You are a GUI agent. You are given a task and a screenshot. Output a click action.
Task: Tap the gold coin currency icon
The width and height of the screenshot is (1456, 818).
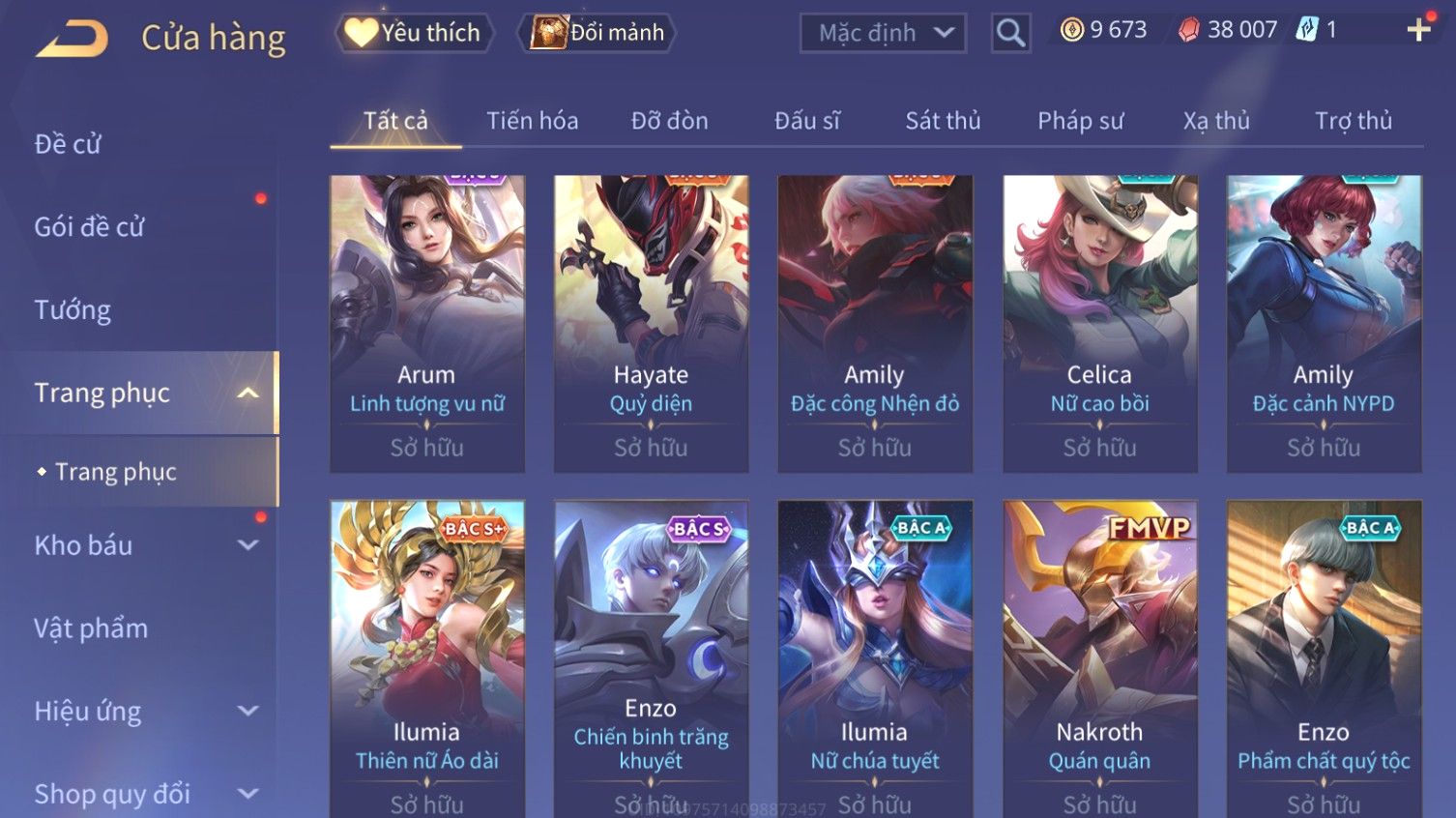coord(1071,30)
